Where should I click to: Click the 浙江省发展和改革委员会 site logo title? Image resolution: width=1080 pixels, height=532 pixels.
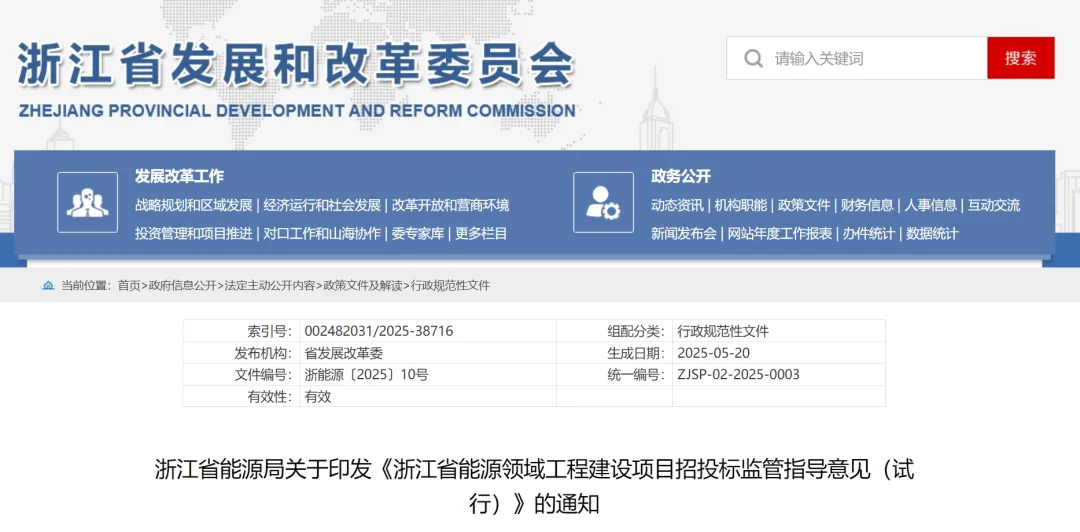[295, 65]
